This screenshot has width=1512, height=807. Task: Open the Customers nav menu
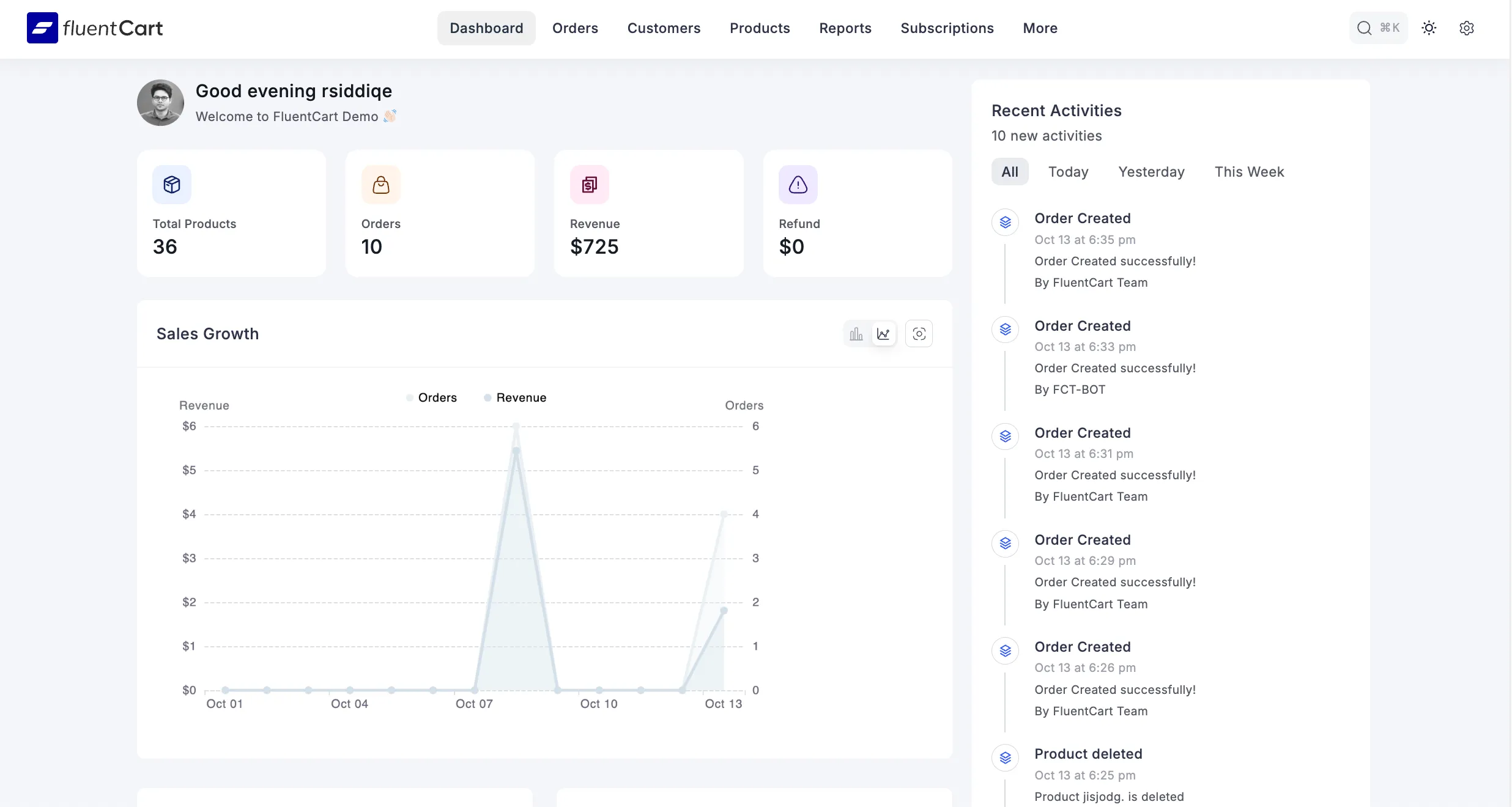[x=664, y=28]
